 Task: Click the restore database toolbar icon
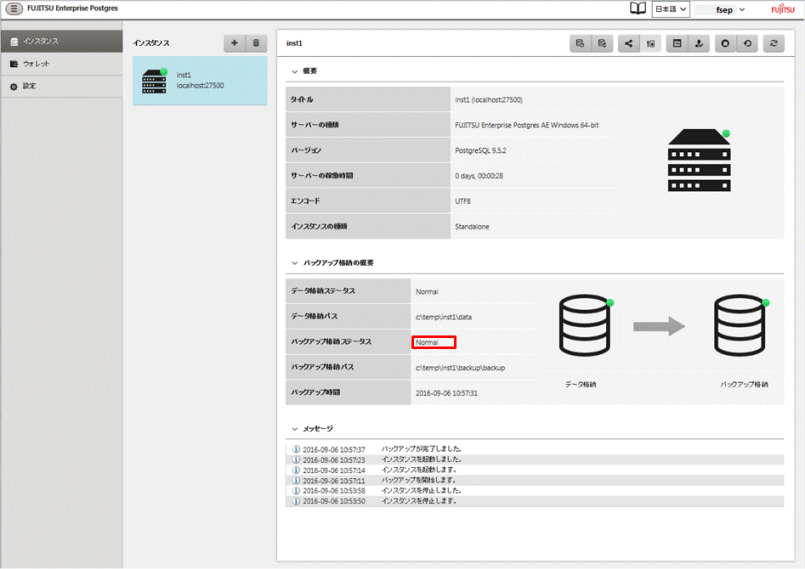click(602, 44)
